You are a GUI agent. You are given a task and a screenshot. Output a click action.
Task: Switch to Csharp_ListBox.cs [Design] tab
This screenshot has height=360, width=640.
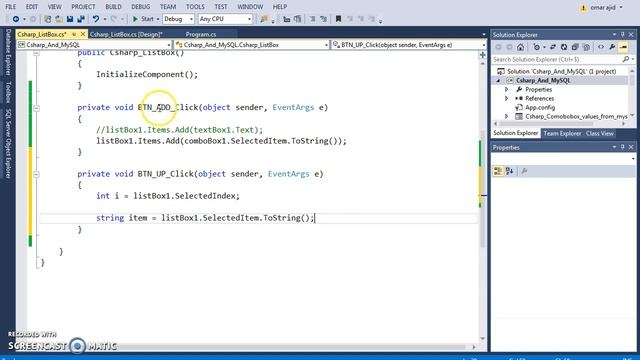coord(126,34)
